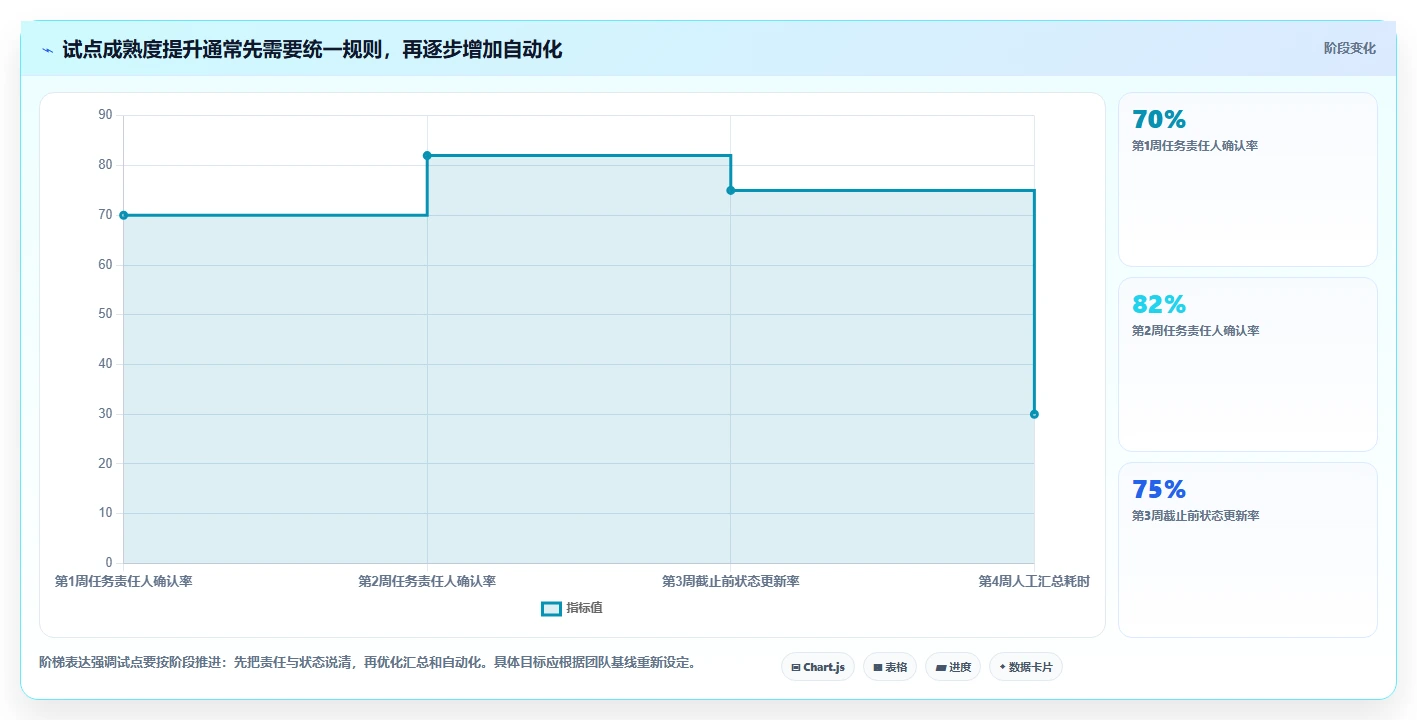Open the 75% metric card
The height and width of the screenshot is (720, 1417).
coord(1247,549)
